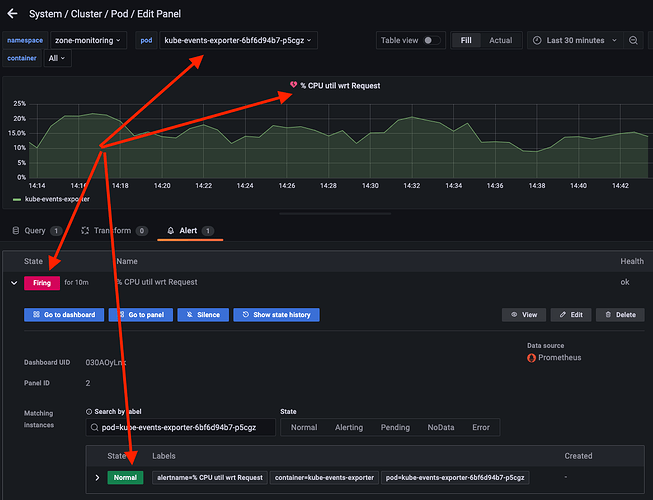Viewport: 653px width, 500px height.
Task: Silence the firing alert
Action: point(203,315)
